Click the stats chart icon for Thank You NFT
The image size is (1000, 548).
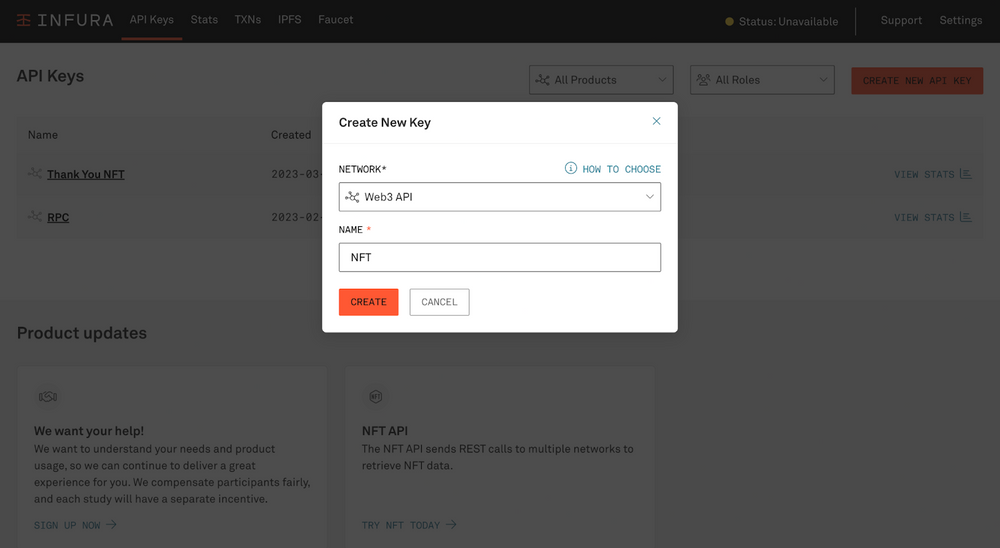click(965, 174)
